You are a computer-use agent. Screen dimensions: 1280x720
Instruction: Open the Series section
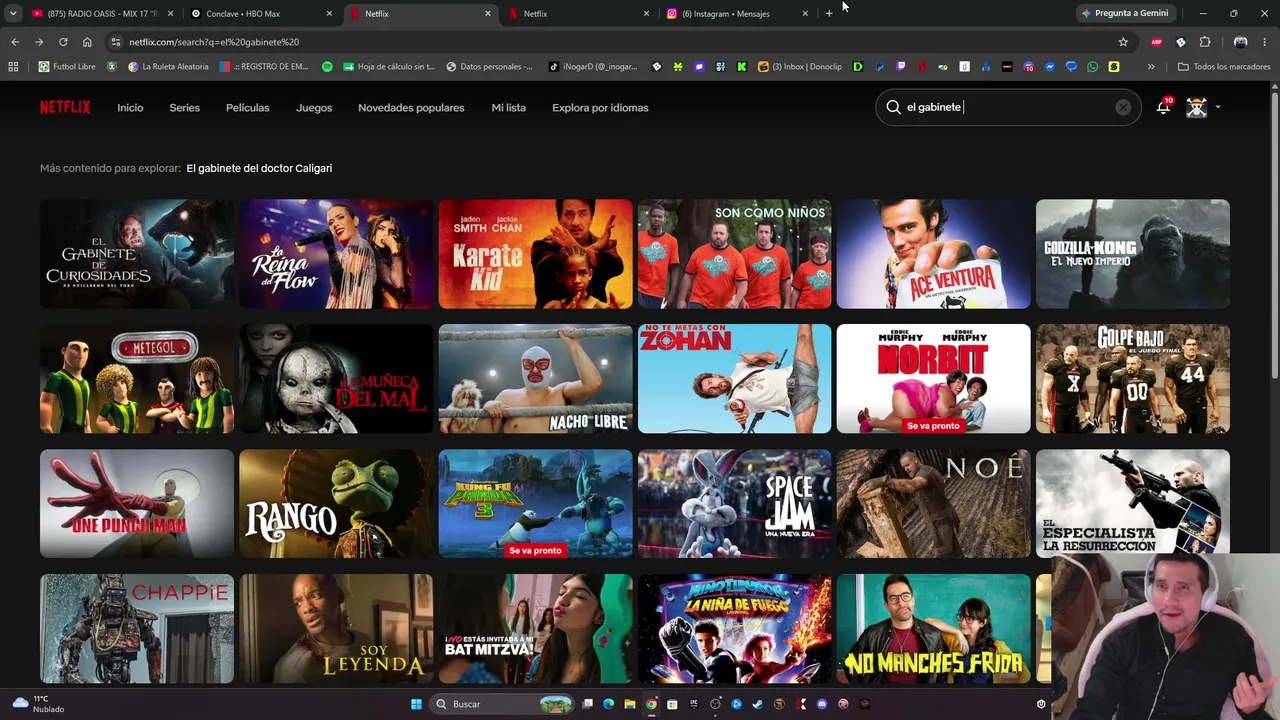click(184, 107)
